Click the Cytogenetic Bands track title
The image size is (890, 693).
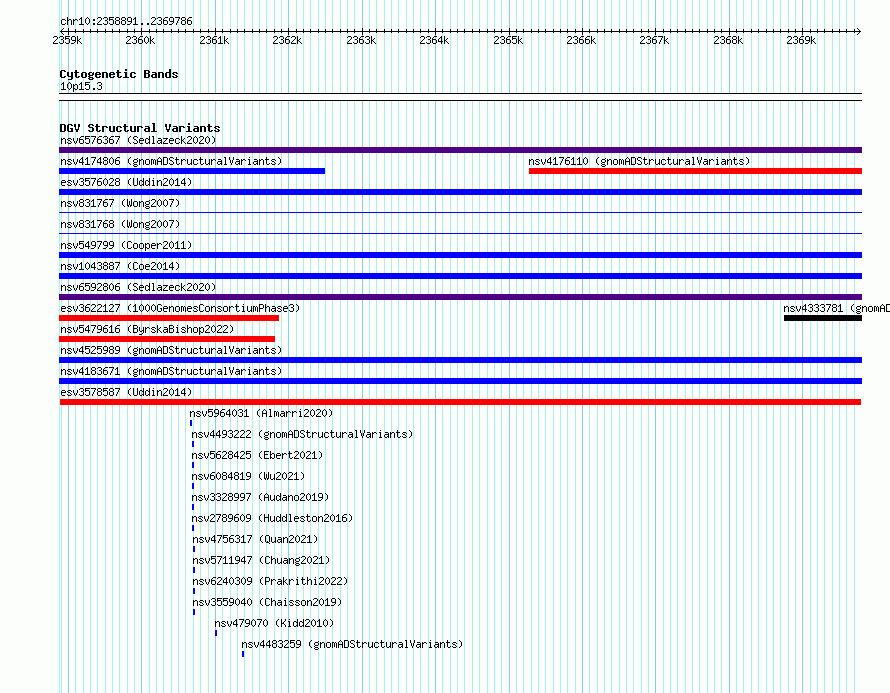[x=119, y=74]
